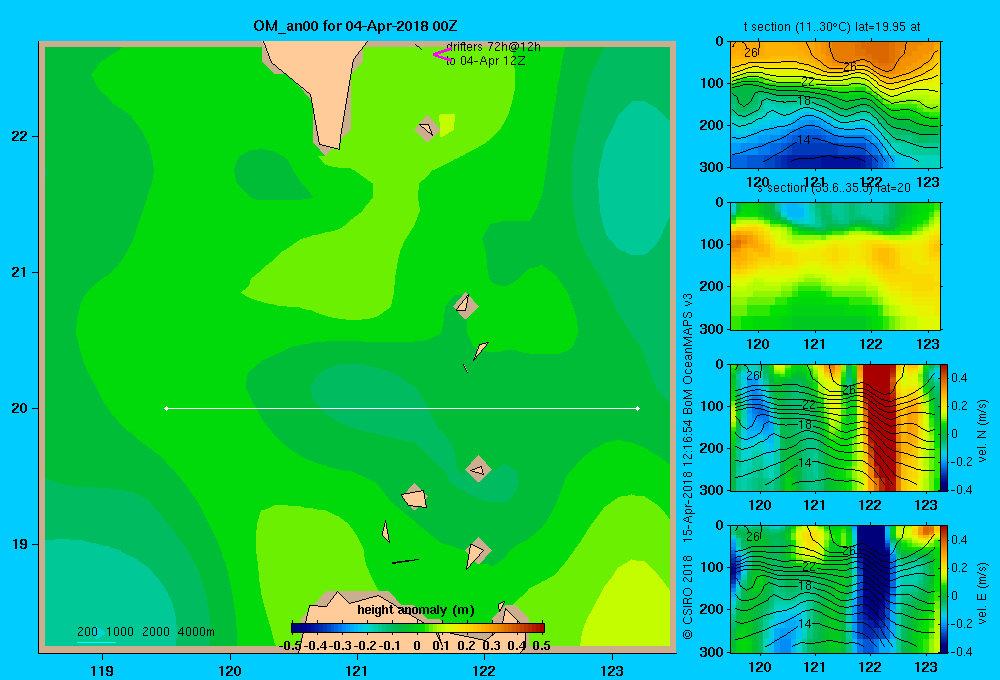
Task: Click the 'vel. N (m/s)' color scale bar
Action: click(944, 427)
